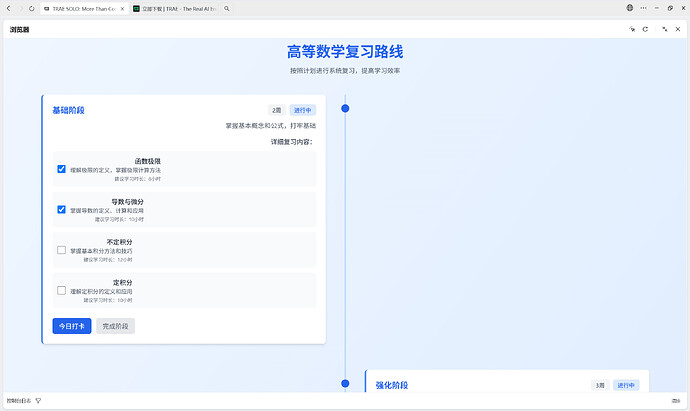The image size is (690, 411).
Task: Close the 浏览器 panel
Action: (678, 29)
